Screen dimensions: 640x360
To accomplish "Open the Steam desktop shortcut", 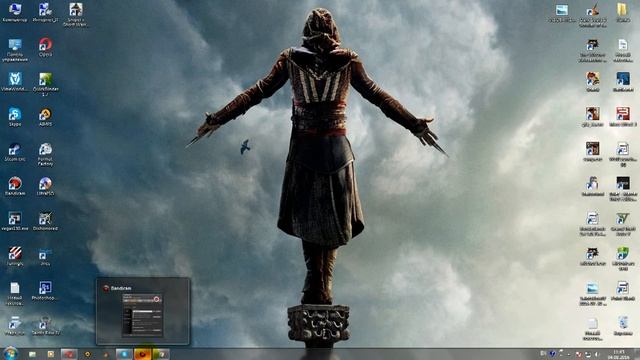I will [15, 152].
